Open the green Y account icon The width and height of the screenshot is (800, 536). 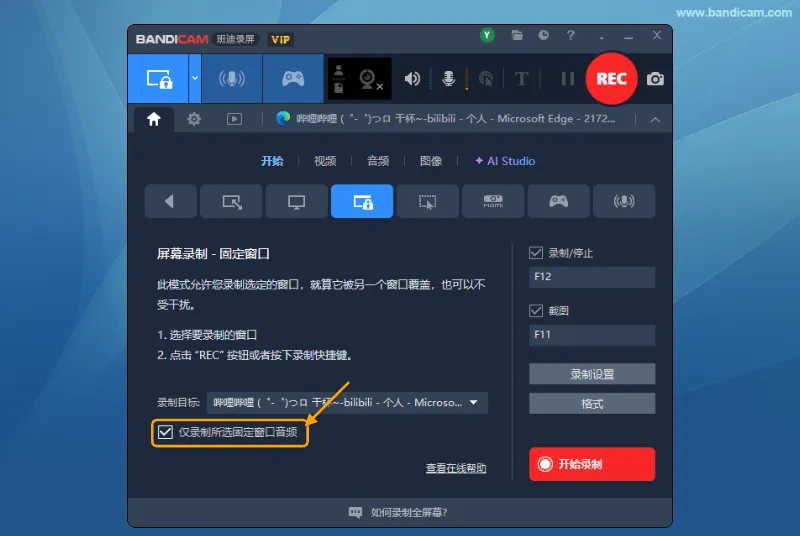(487, 35)
